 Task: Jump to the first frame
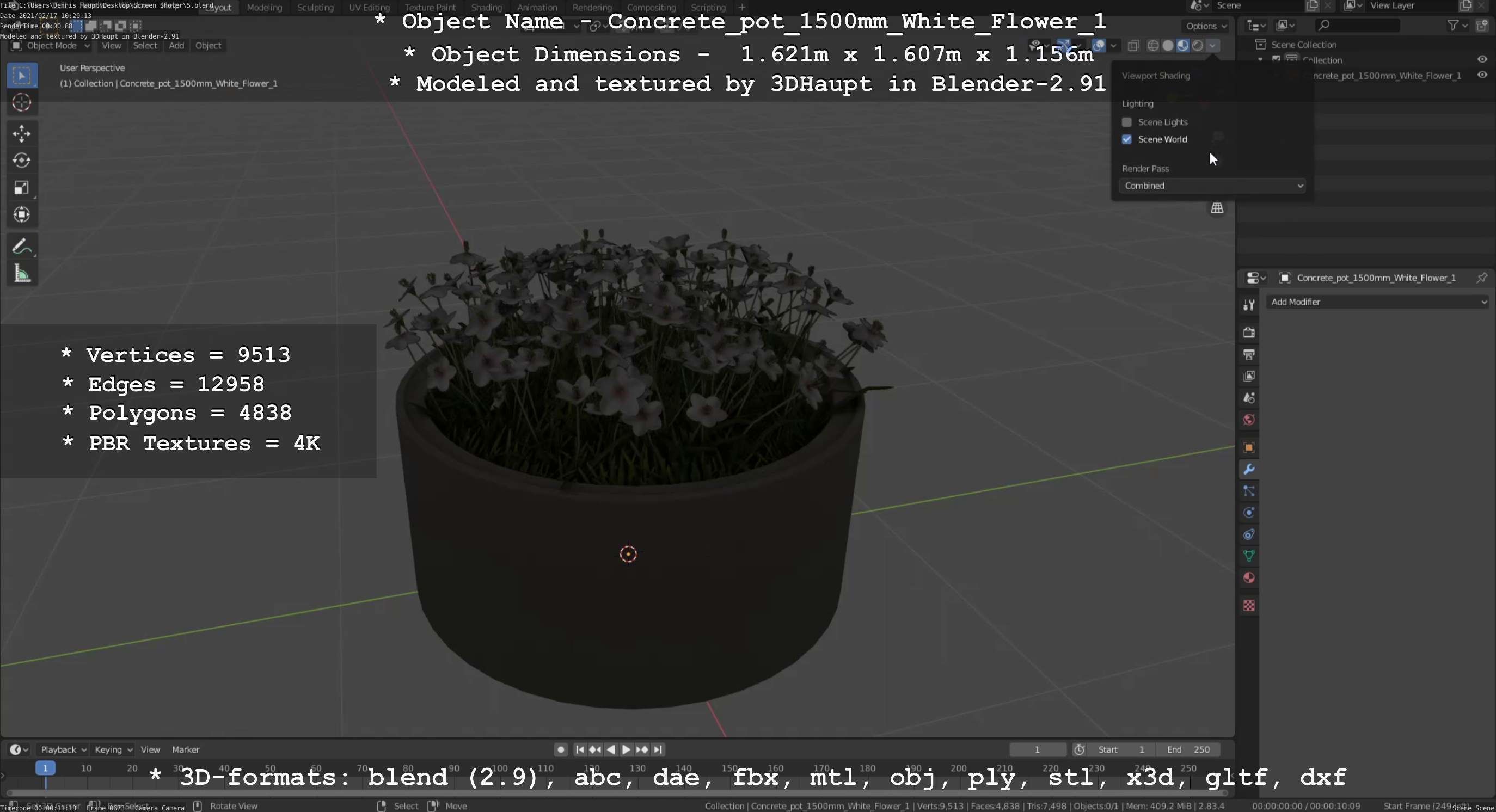[x=580, y=749]
